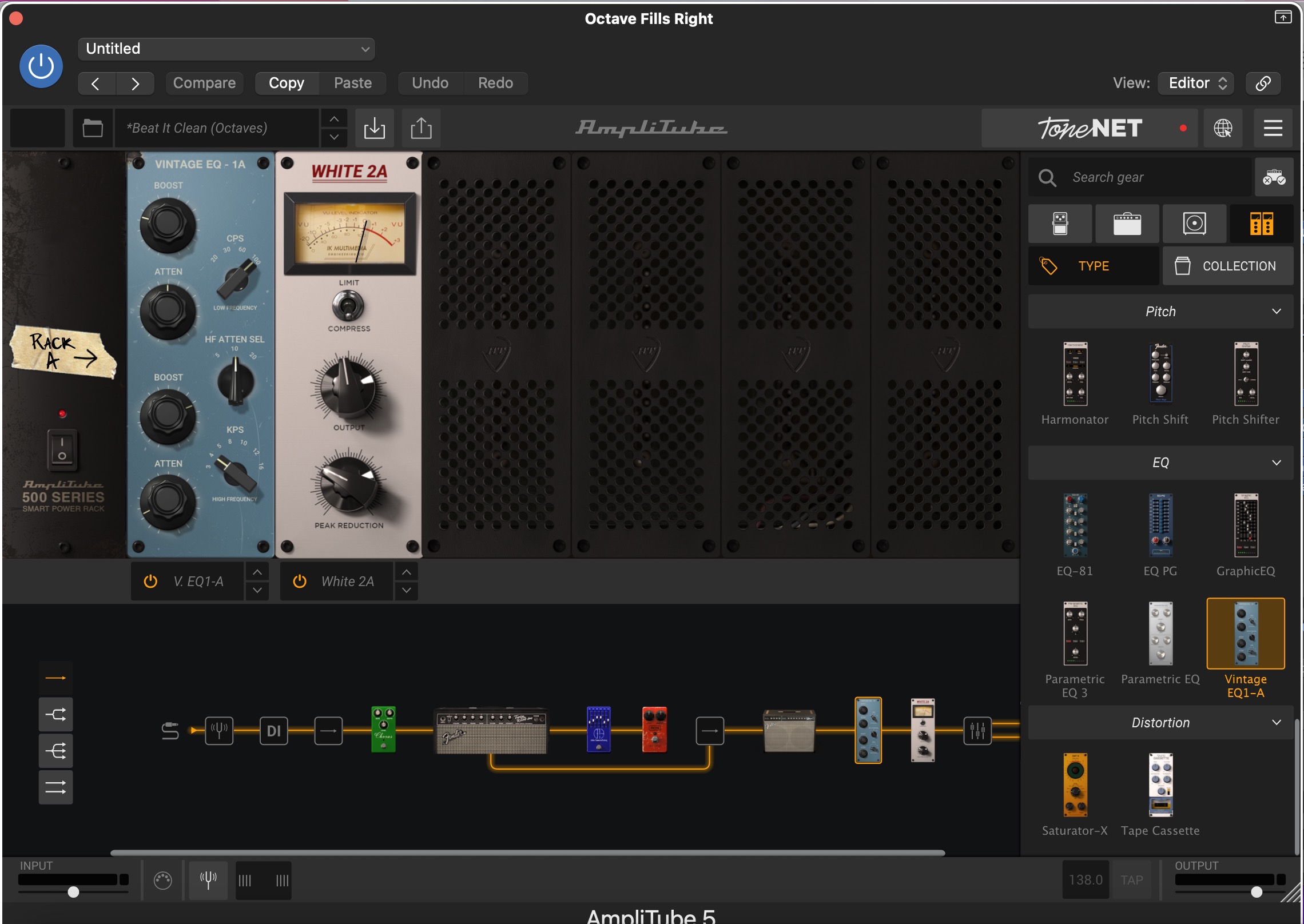Select the split-path routing icon second in list
Viewport: 1304px width, 924px height.
tap(55, 714)
